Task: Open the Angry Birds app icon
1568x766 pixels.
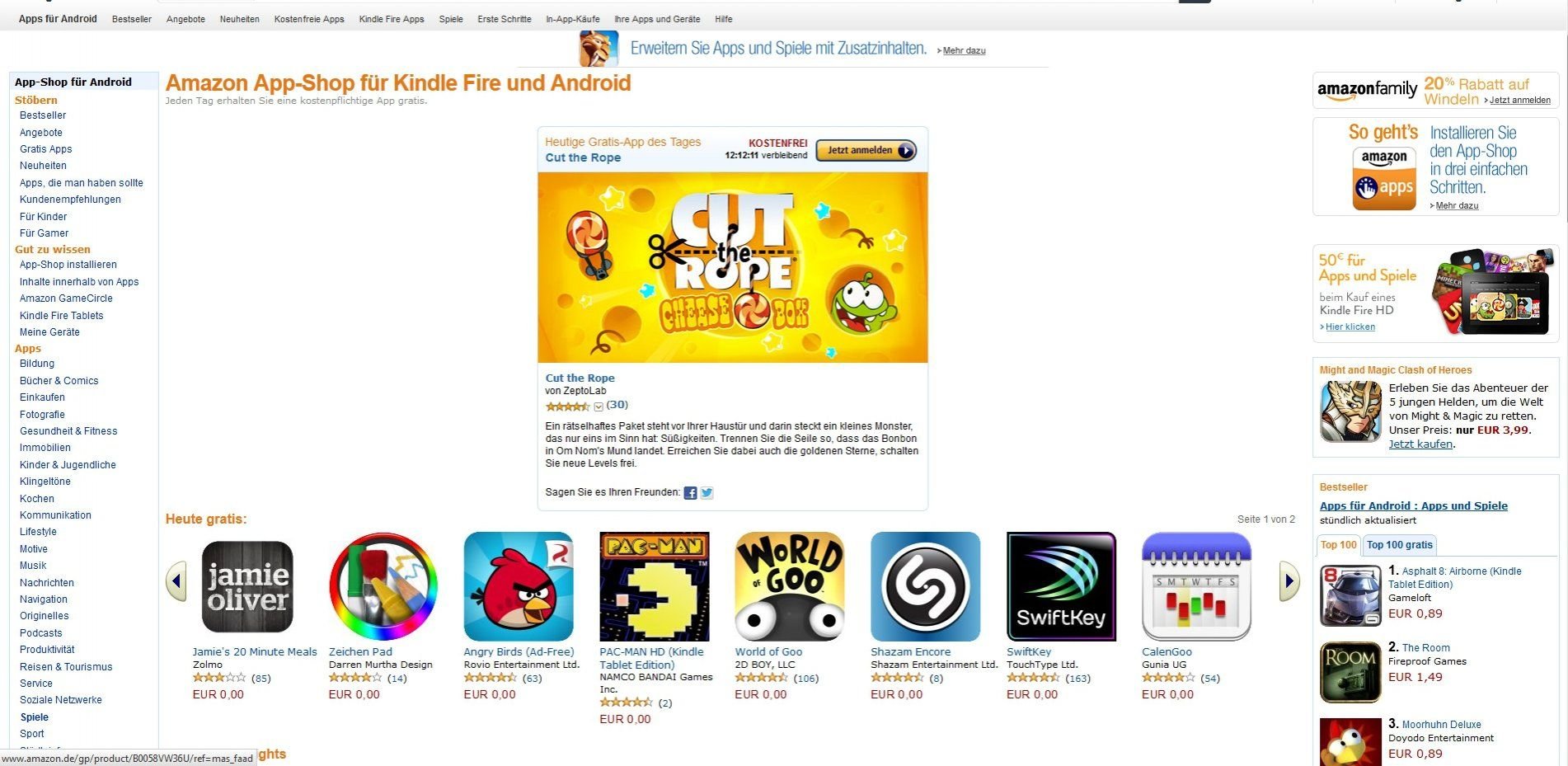Action: (x=519, y=586)
